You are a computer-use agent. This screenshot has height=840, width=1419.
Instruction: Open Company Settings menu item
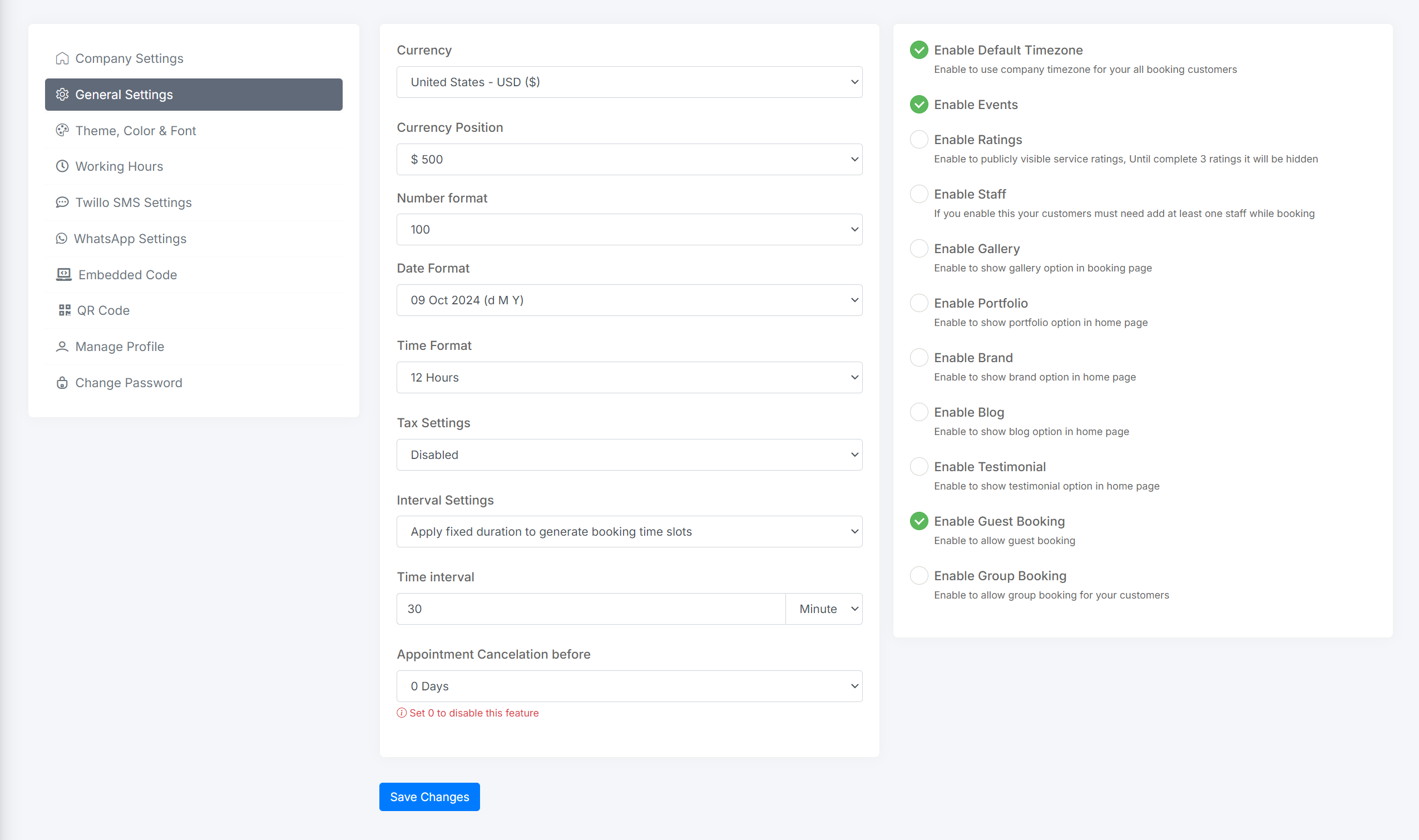pyautogui.click(x=194, y=58)
